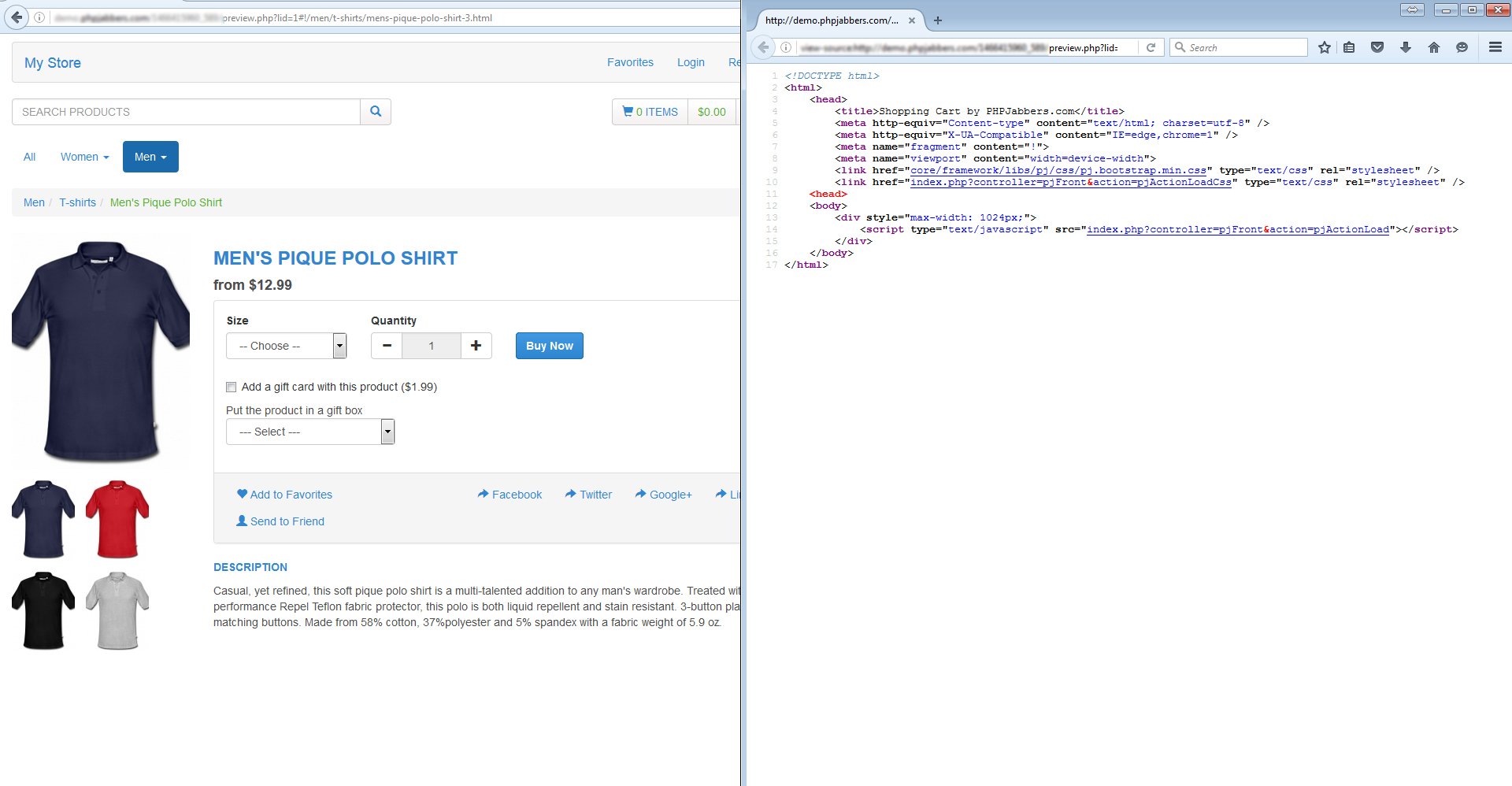Click the site info icon in view-source address bar
1512x786 pixels.
pyautogui.click(x=786, y=47)
